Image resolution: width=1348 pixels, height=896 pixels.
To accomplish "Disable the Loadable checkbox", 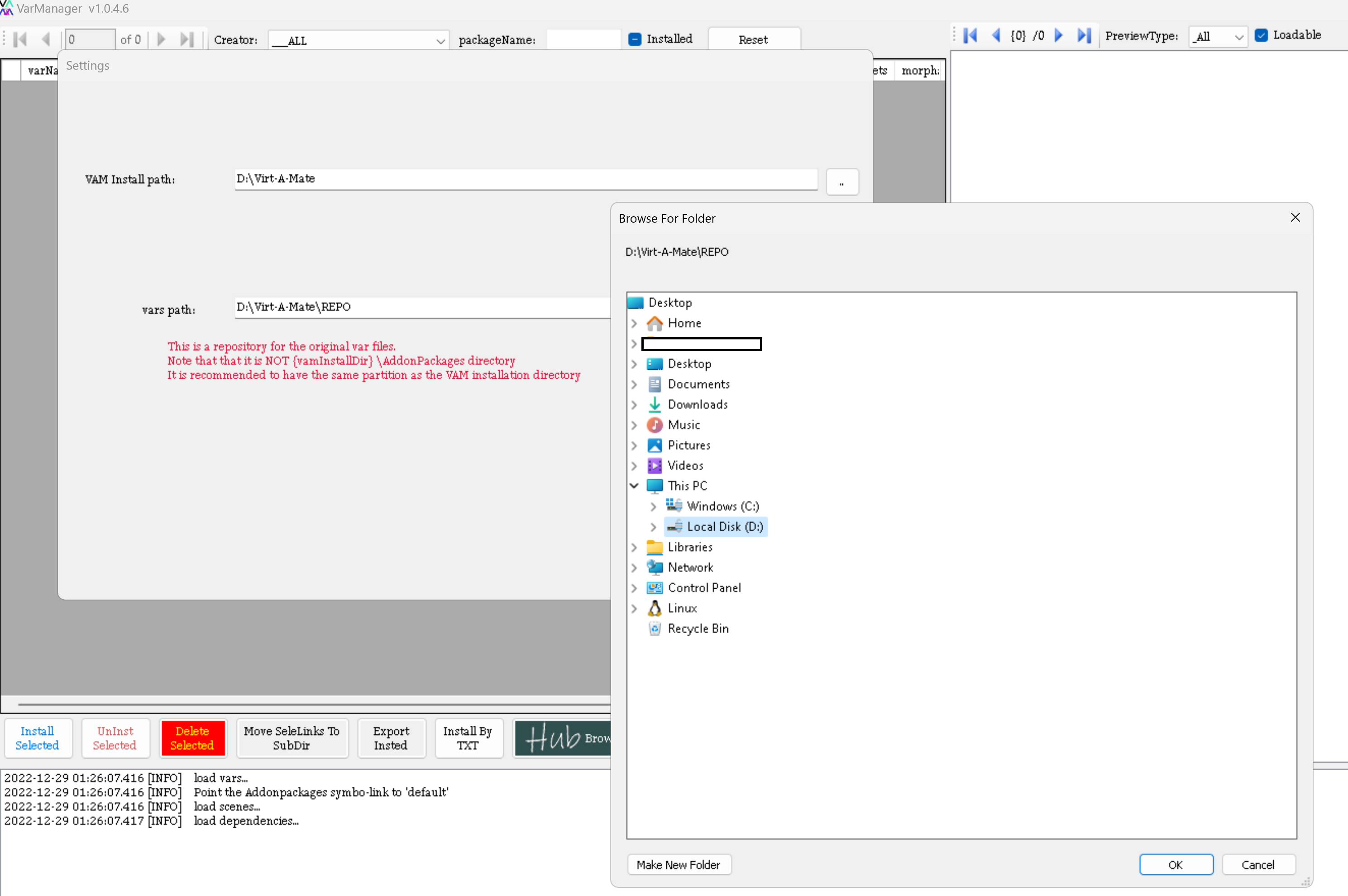I will [1261, 35].
